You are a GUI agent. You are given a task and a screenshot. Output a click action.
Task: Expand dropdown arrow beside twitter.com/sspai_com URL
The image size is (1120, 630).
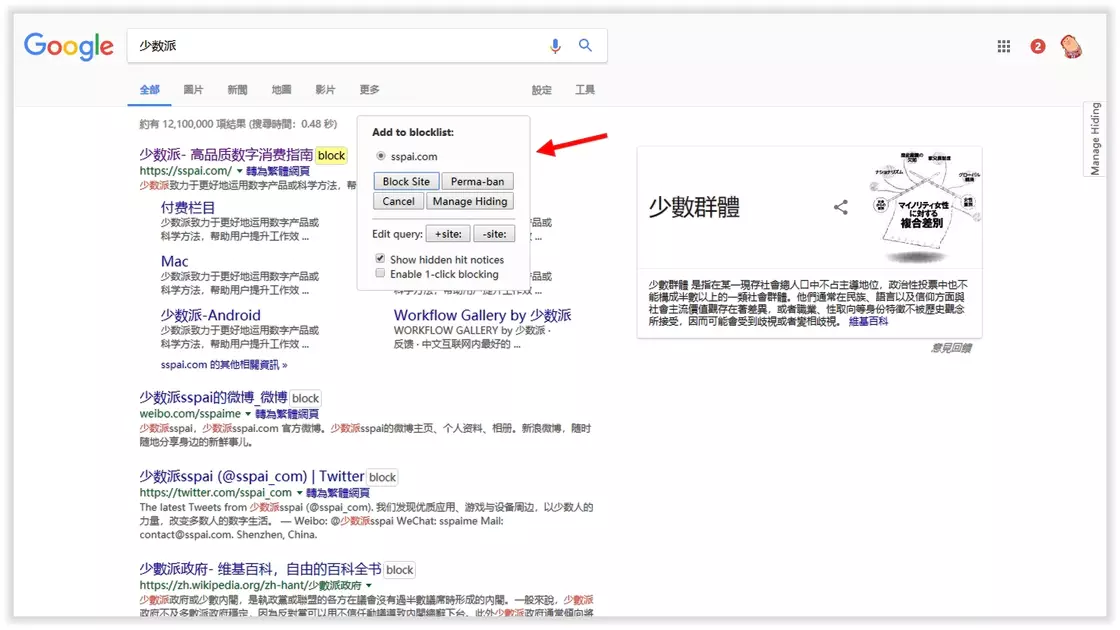[299, 493]
